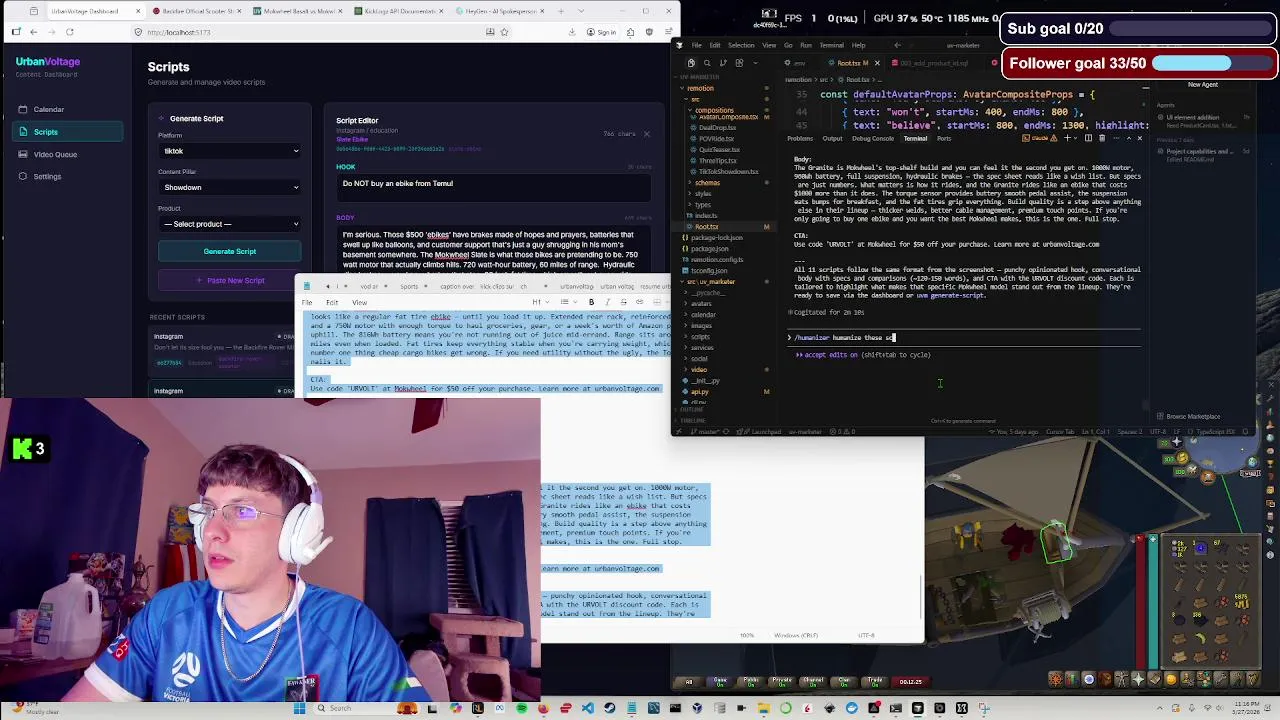The image size is (1280, 720).
Task: Open Notepad File menu
Action: pos(307,302)
